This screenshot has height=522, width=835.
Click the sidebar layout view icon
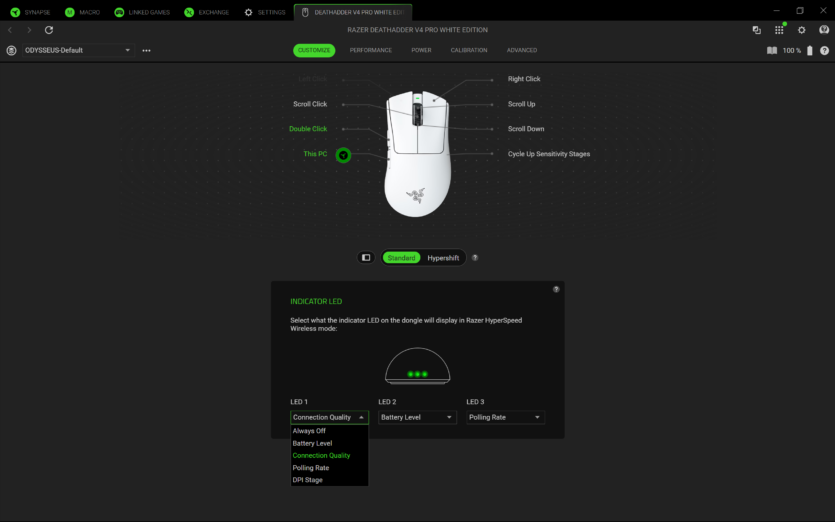pos(366,258)
